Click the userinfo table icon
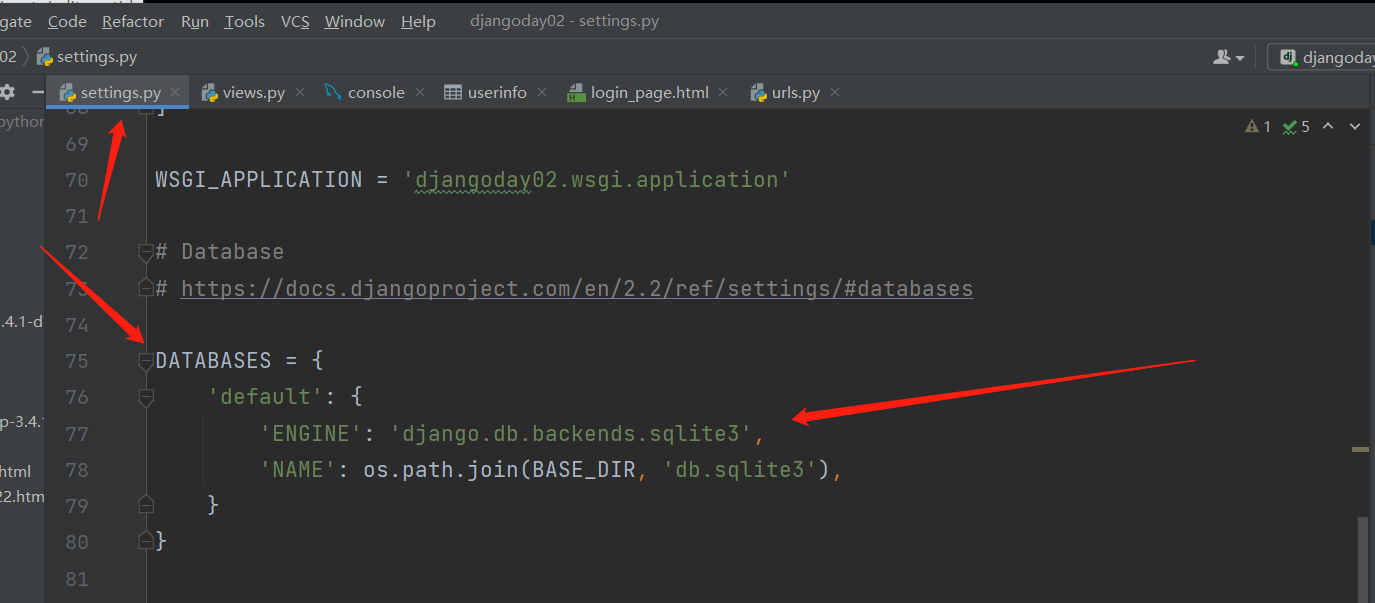This screenshot has height=603, width=1375. (453, 92)
